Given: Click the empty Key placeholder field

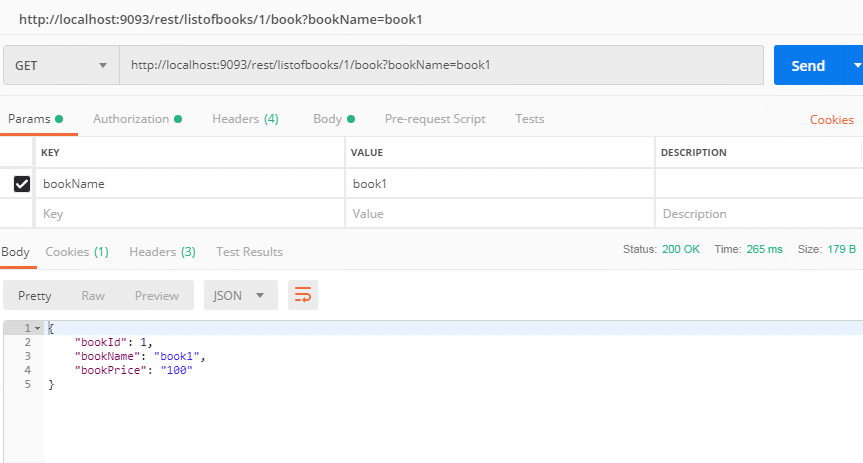Looking at the screenshot, I should coord(190,214).
